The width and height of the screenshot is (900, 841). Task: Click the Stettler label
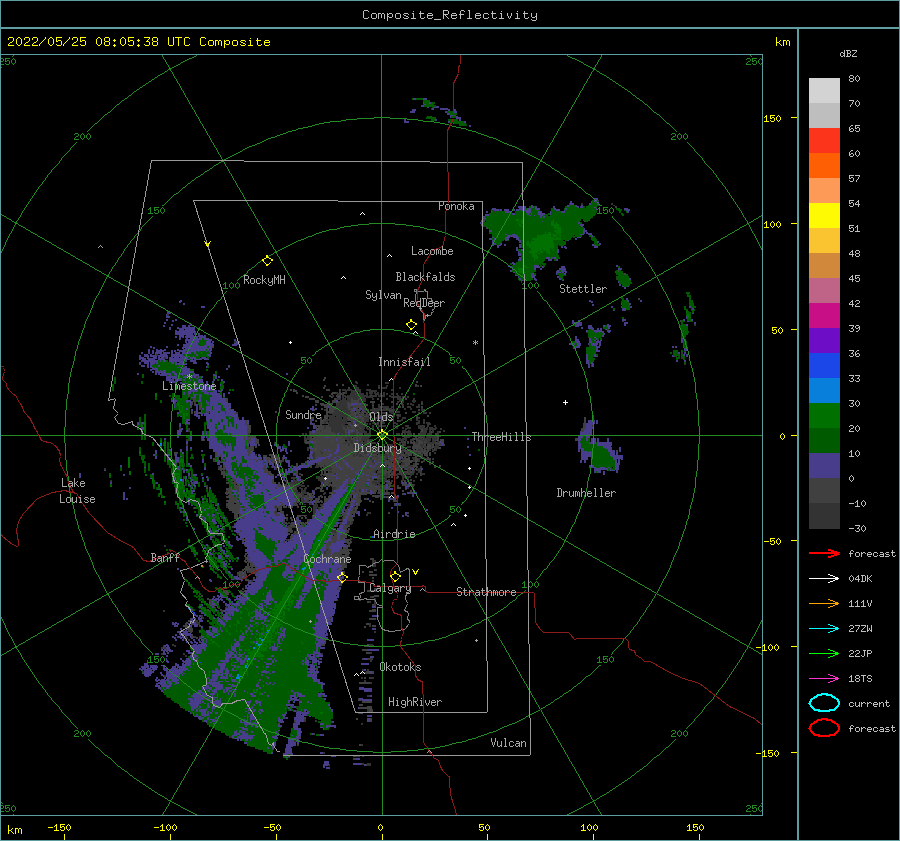pos(583,289)
